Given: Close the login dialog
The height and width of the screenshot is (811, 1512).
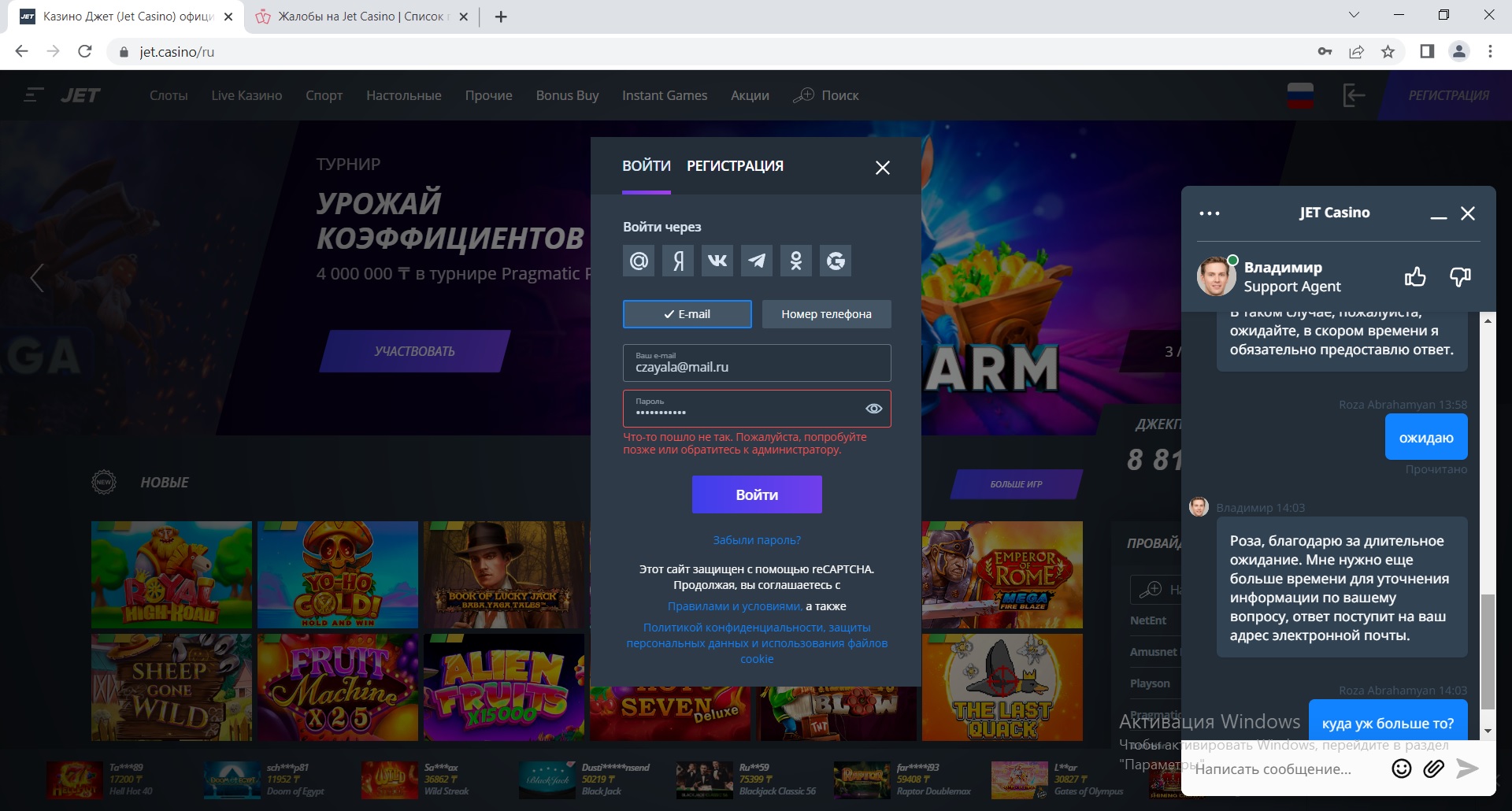Looking at the screenshot, I should point(883,168).
